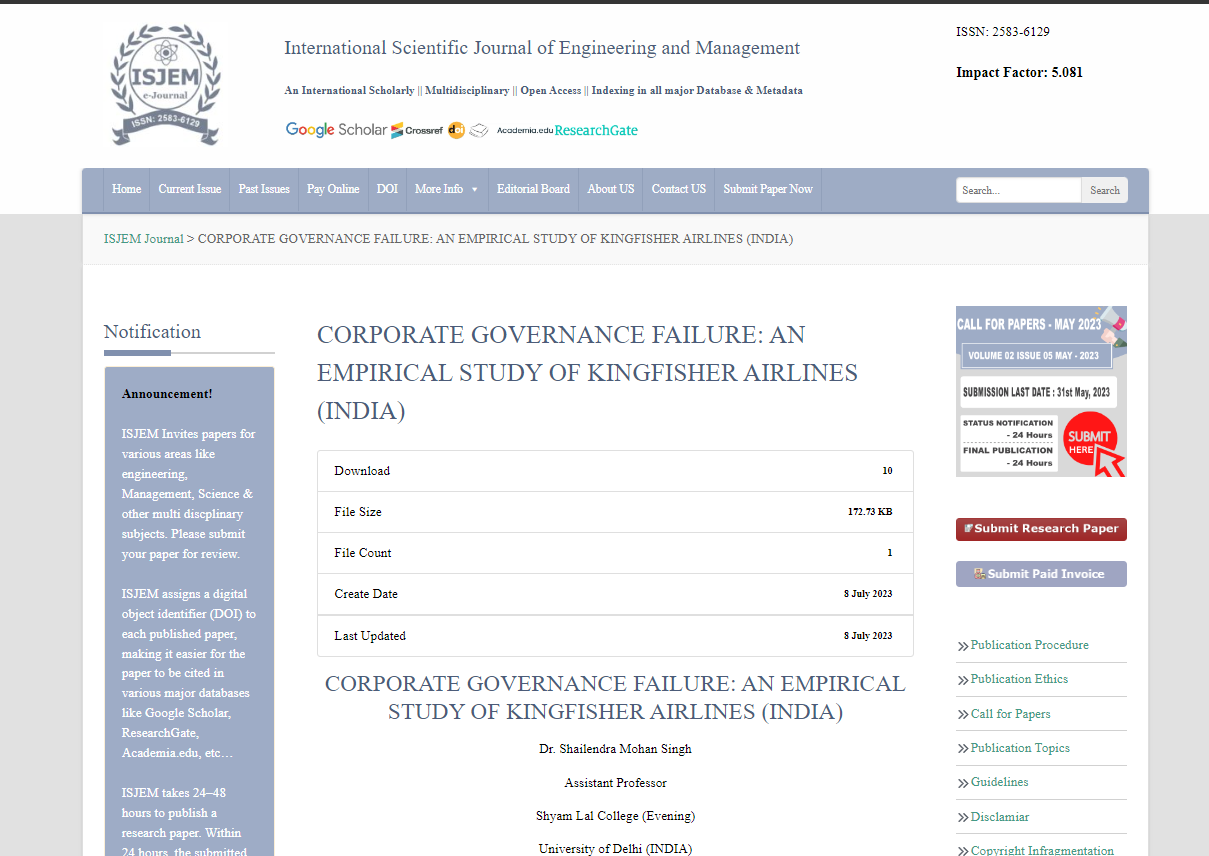The width and height of the screenshot is (1209, 856).
Task: Select Editorial Board in the navbar
Action: 533,189
